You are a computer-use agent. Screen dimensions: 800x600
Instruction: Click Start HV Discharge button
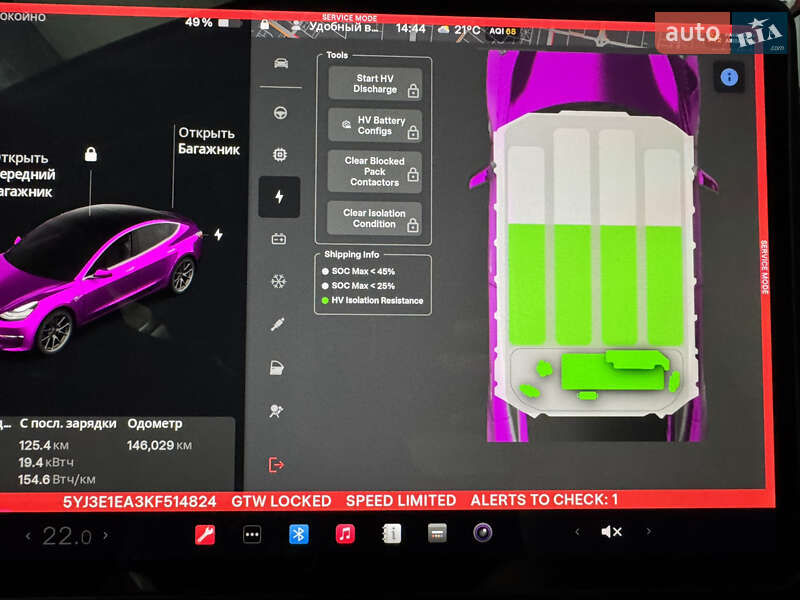tap(375, 84)
